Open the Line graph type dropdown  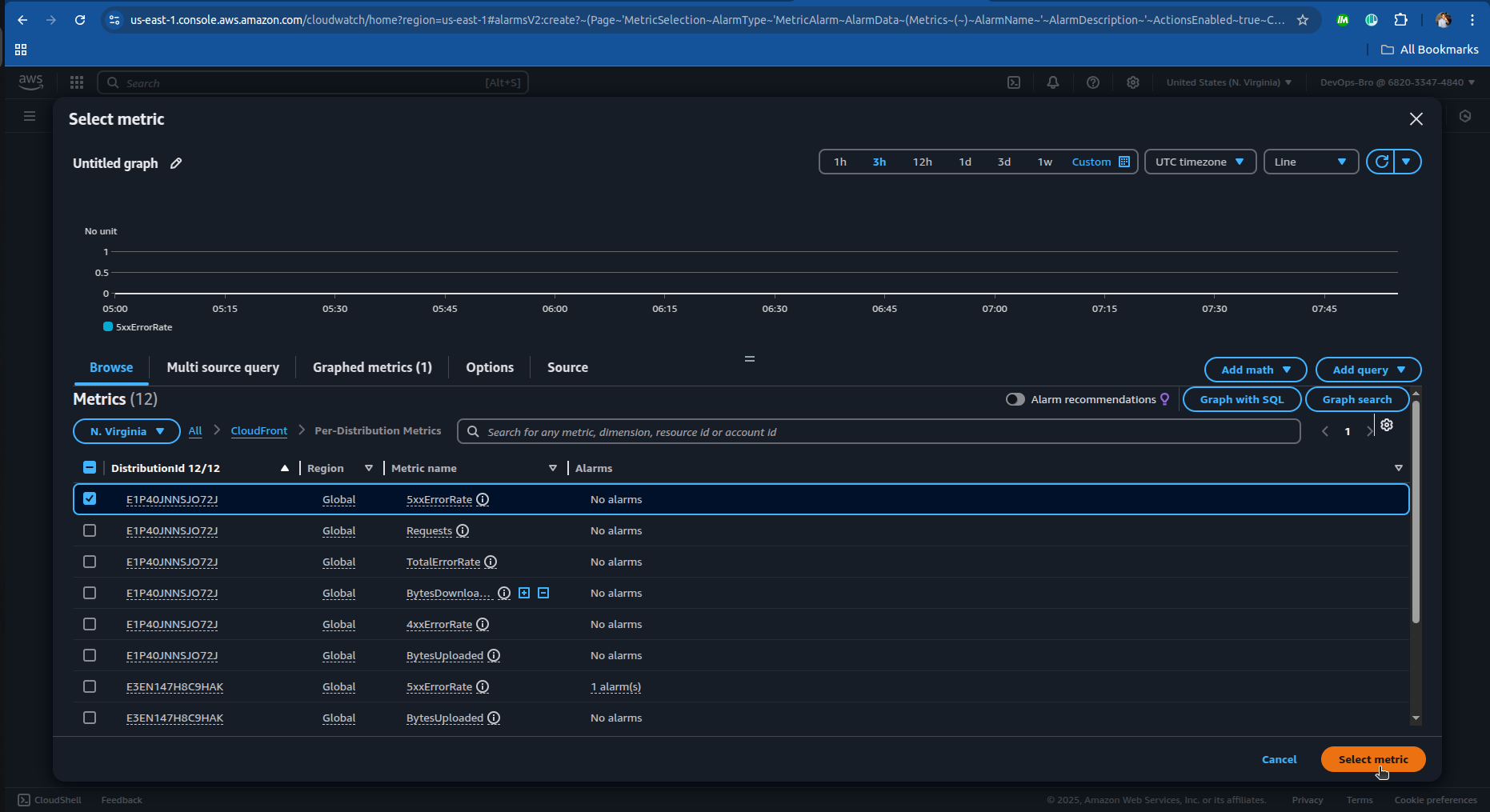(1311, 162)
